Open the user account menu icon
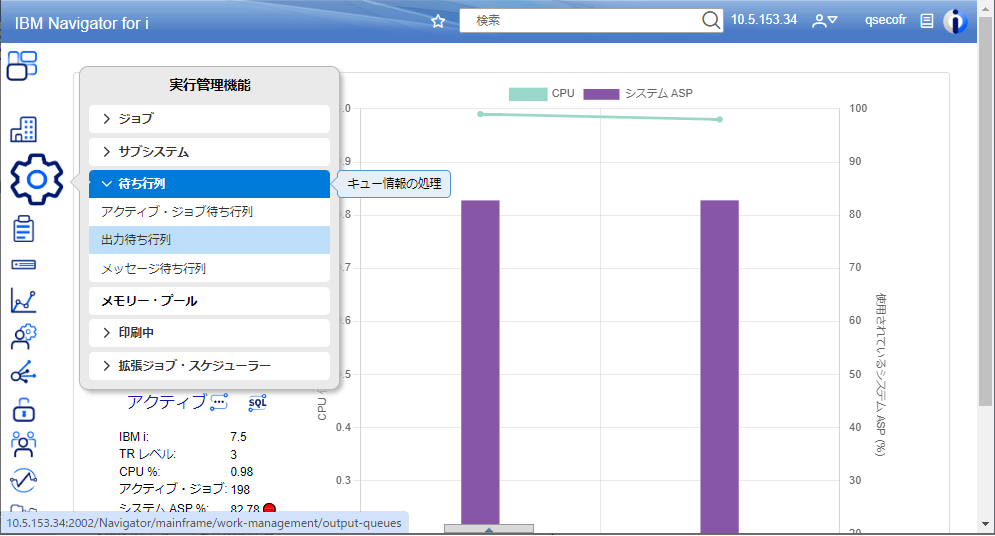Viewport: 995px width, 536px height. click(x=824, y=21)
